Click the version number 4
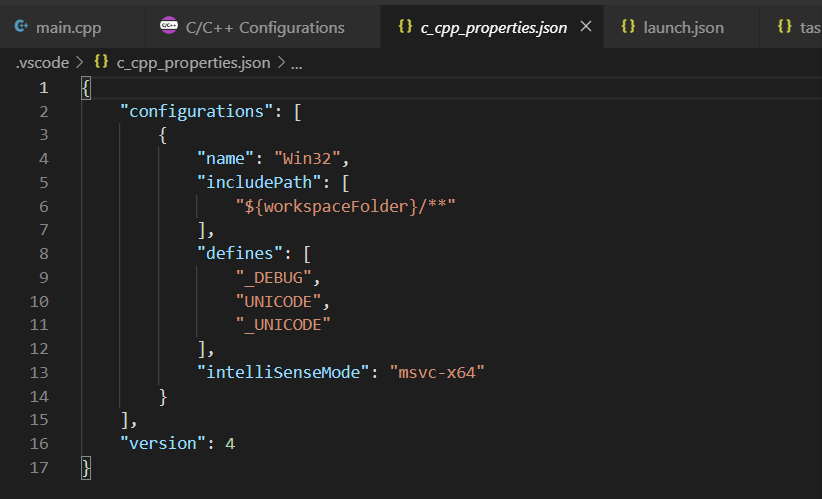The width and height of the screenshot is (822, 499). click(x=230, y=444)
